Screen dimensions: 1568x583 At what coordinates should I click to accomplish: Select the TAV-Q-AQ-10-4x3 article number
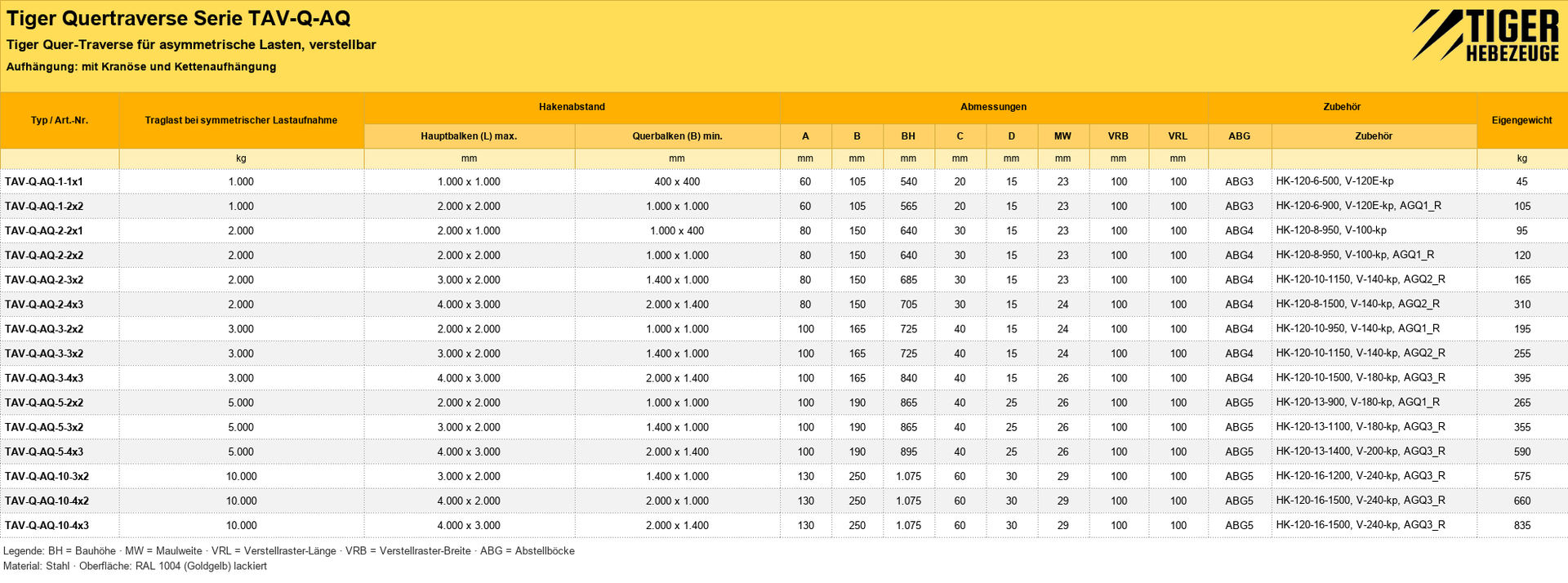pos(47,526)
